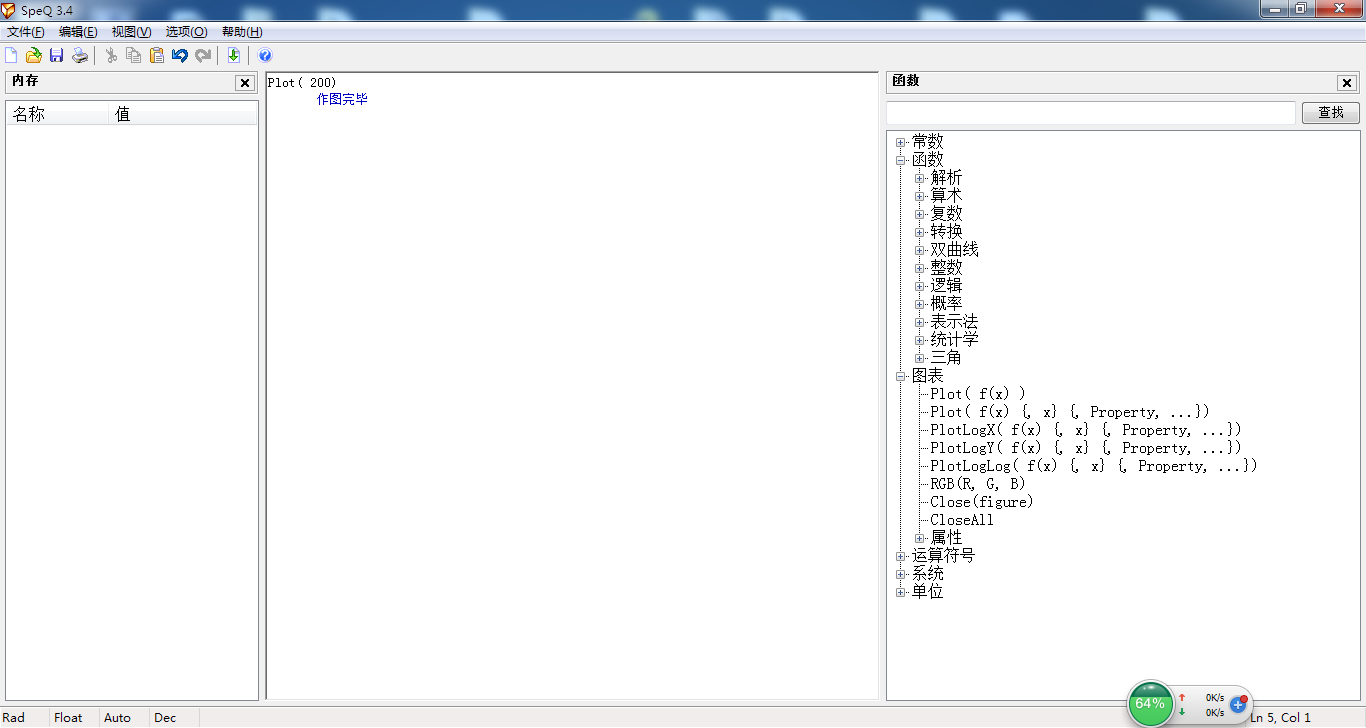The height and width of the screenshot is (728, 1366).
Task: Expand the 解析 subcategory
Action: [921, 178]
